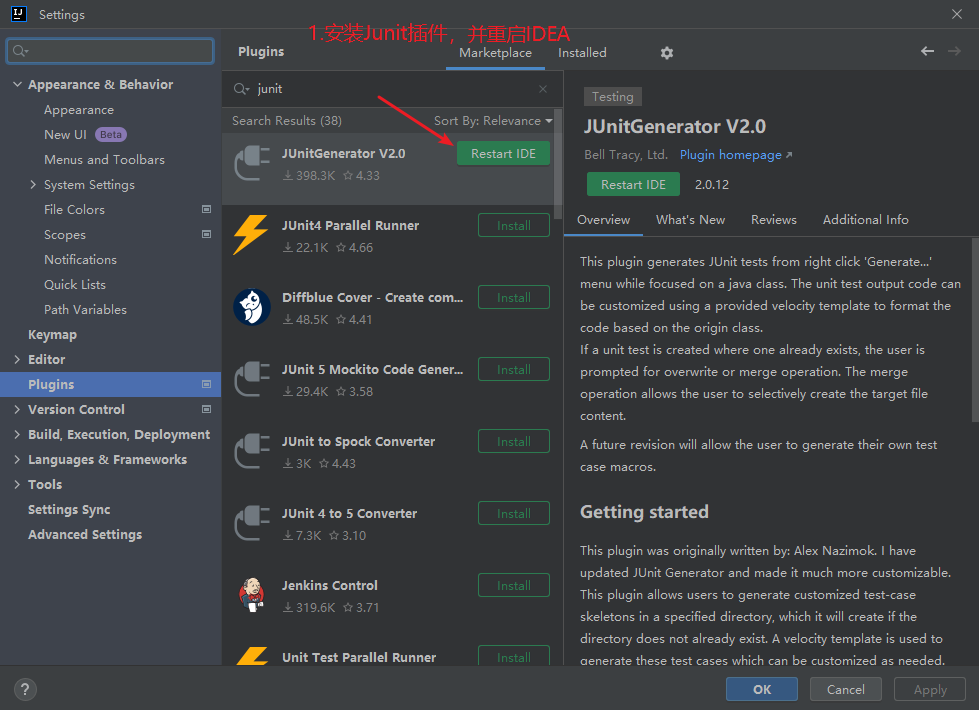Screen dimensions: 979x710
Task: Click the JUnitGenerator V2.0 plugin icon
Action: 252,164
